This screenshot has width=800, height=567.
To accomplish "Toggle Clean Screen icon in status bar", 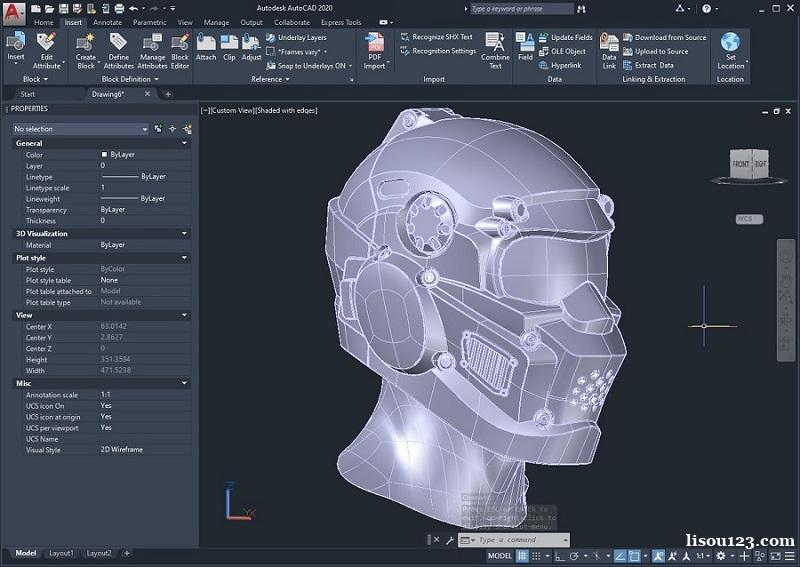I will point(775,556).
